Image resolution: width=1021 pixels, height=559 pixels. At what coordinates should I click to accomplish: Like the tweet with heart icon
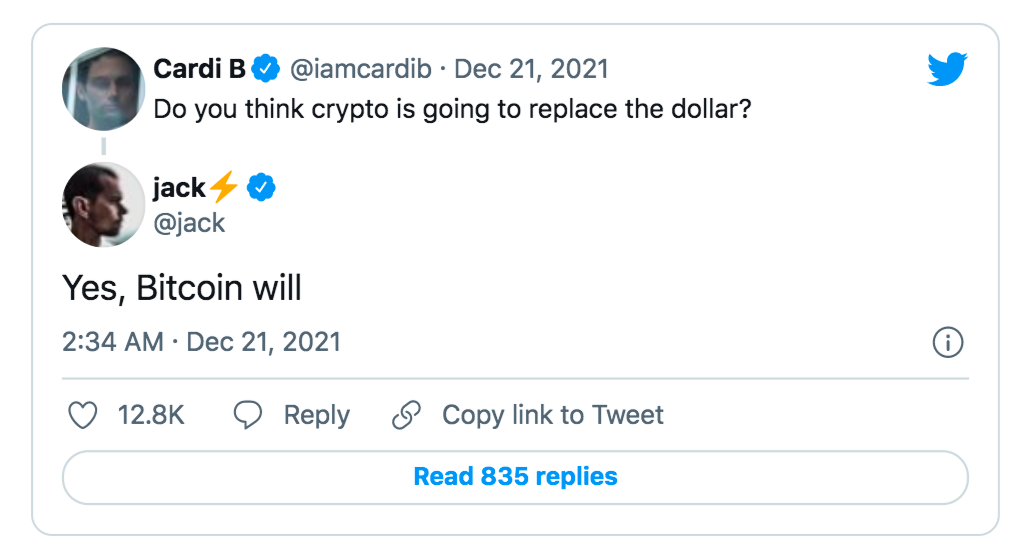coord(82,416)
